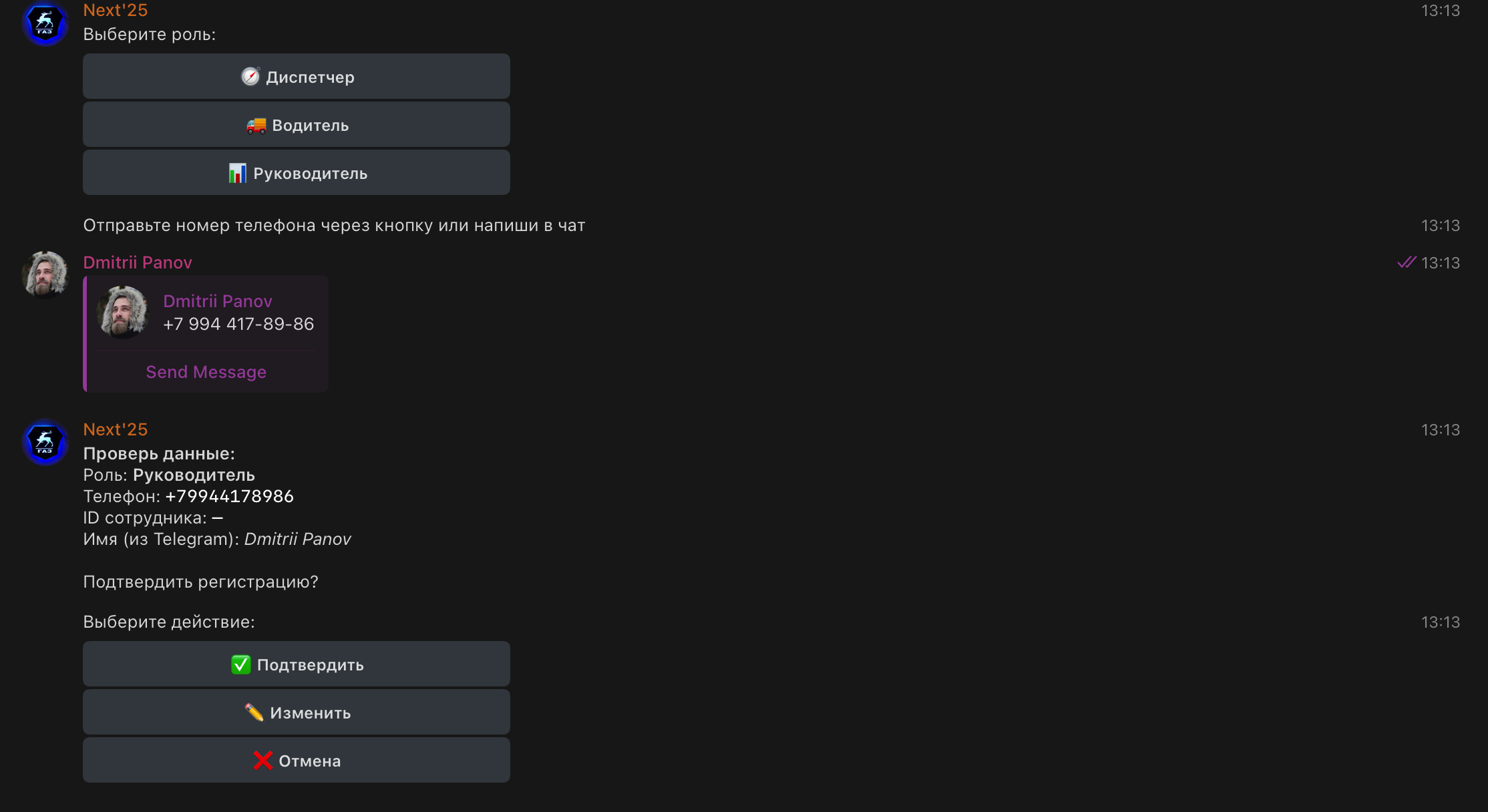Open chat via the Send Message link
This screenshot has height=812, width=1488.
coord(206,371)
